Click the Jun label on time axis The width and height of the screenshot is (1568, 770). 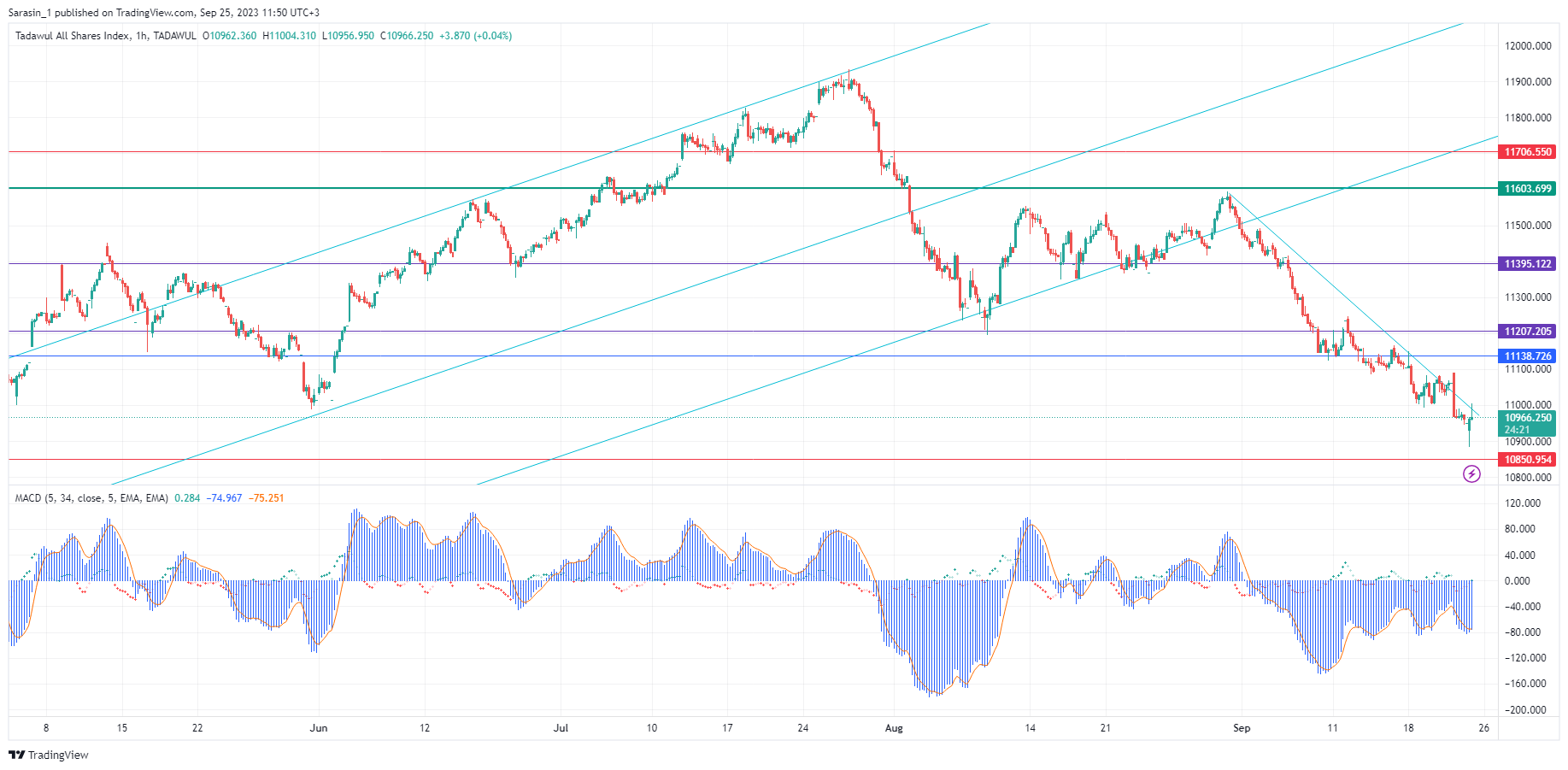tap(319, 728)
